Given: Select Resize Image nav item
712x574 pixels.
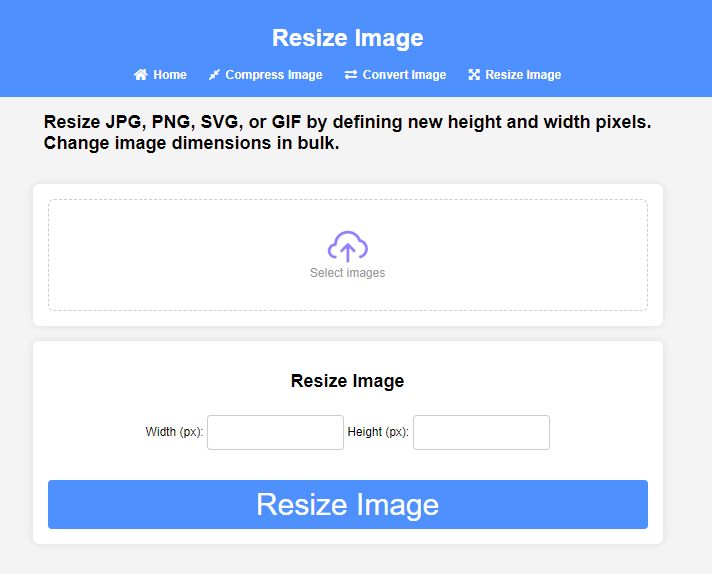Looking at the screenshot, I should [x=515, y=74].
